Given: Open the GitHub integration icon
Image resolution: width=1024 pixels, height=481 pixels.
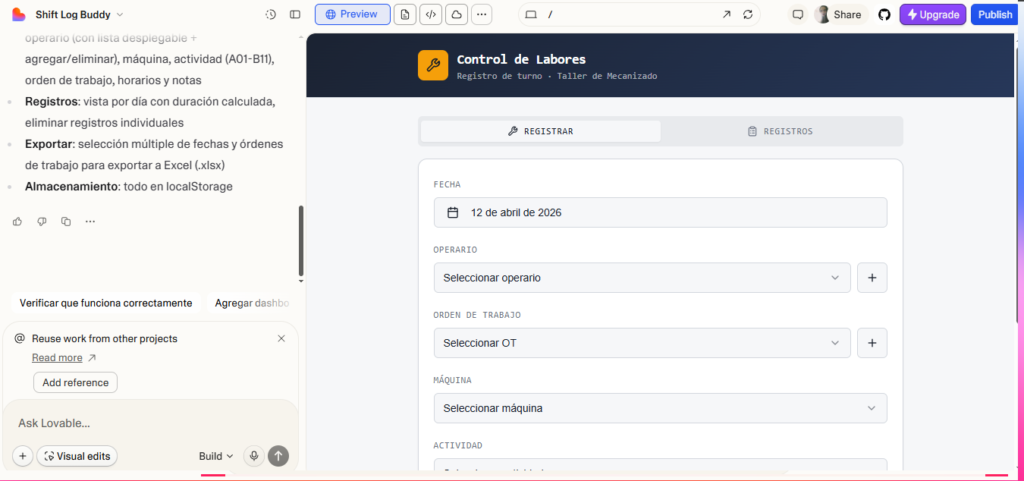Looking at the screenshot, I should (884, 14).
